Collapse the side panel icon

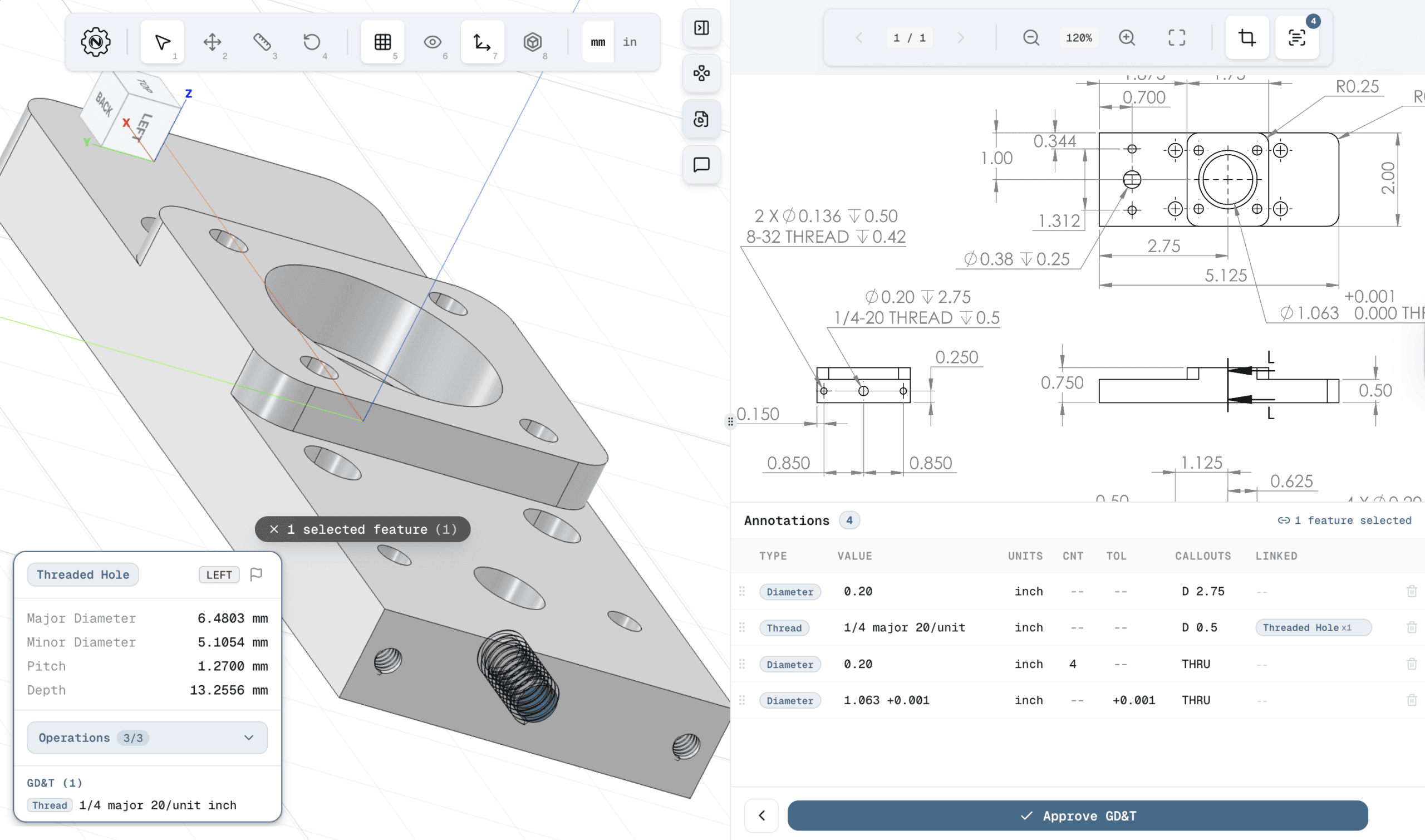(701, 28)
